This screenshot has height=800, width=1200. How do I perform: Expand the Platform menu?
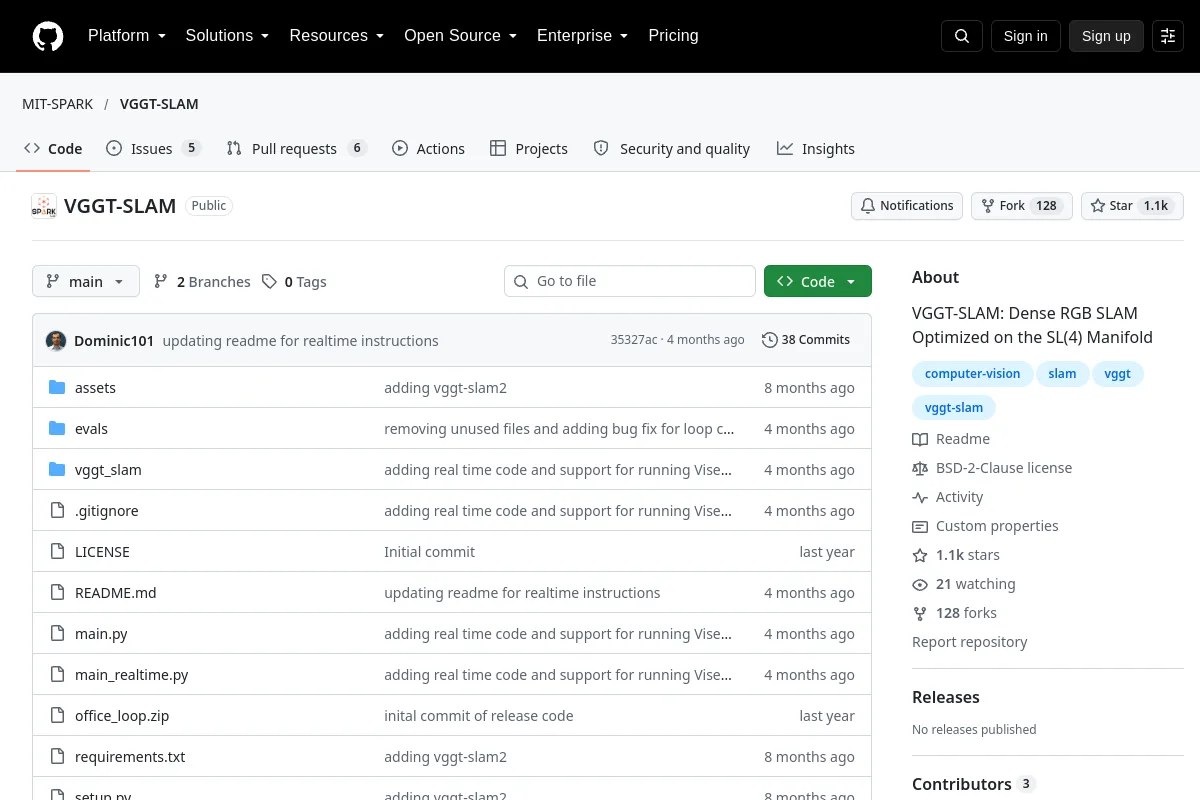coord(127,36)
